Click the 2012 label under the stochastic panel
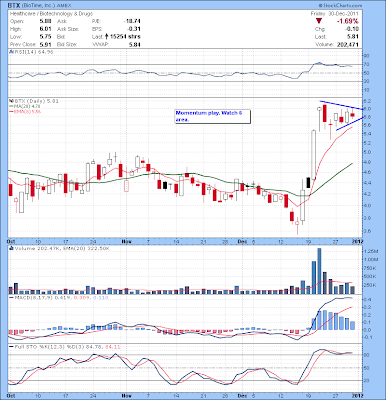This screenshot has height=400, width=386. click(357, 396)
